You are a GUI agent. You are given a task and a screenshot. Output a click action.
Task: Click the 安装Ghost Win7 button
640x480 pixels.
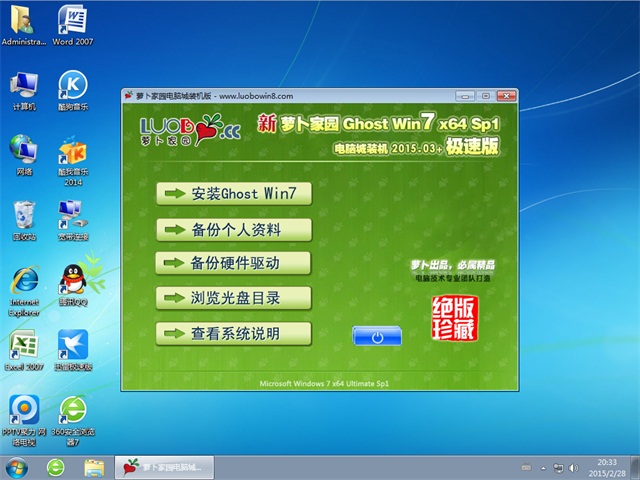[233, 193]
